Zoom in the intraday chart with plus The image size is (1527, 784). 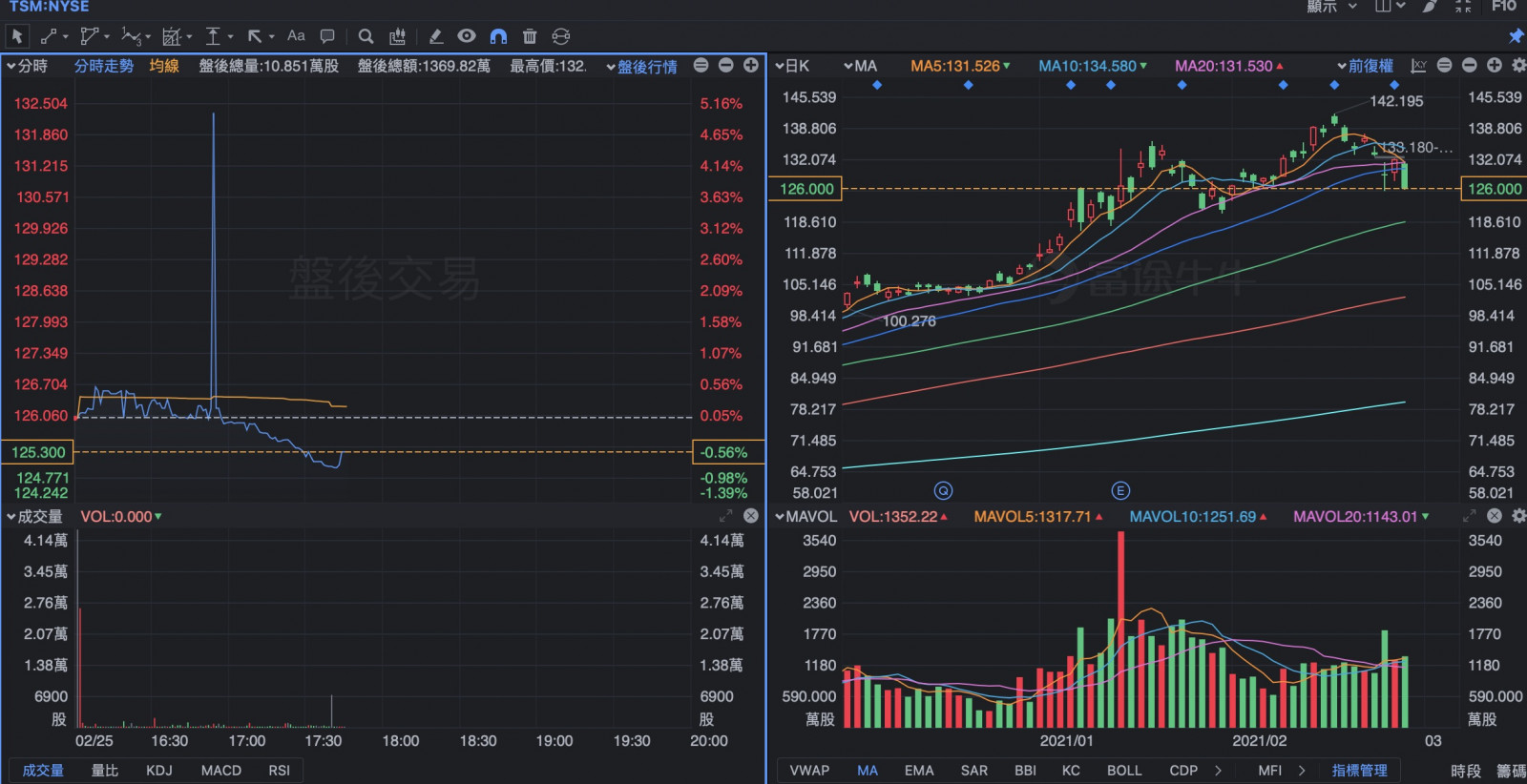tap(751, 65)
